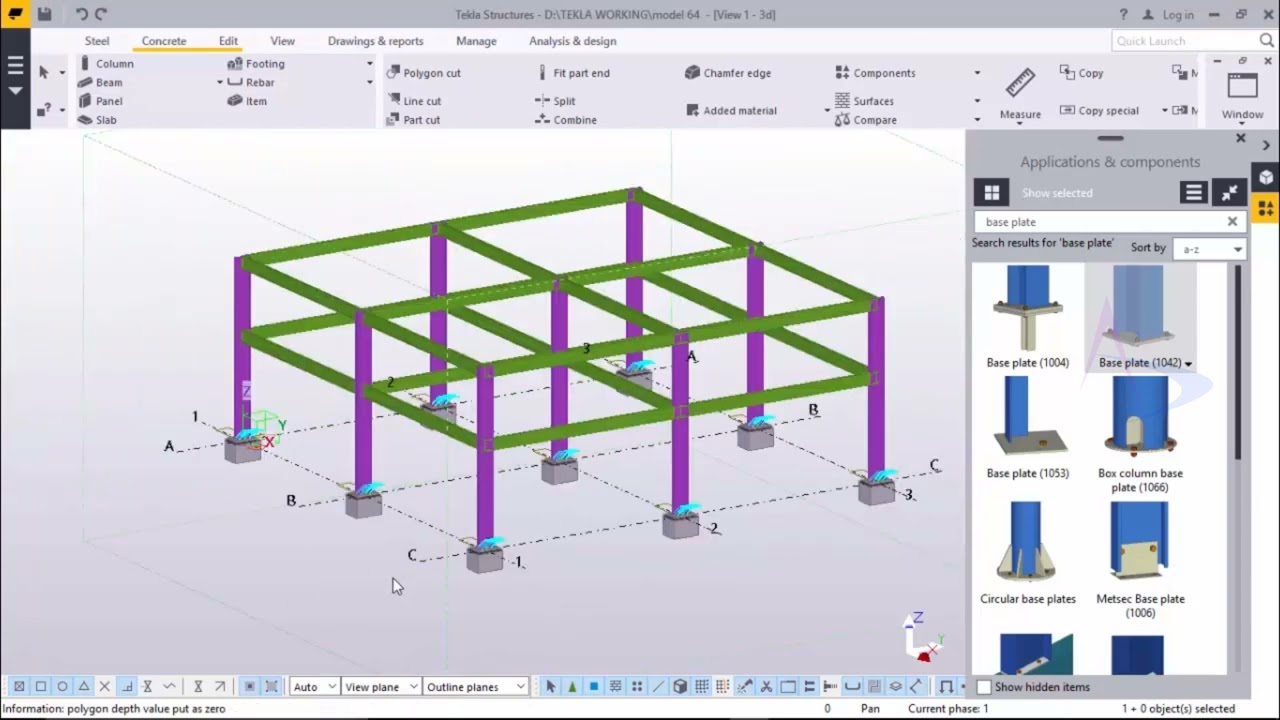The height and width of the screenshot is (720, 1280).
Task: Activate the Line cut command
Action: click(x=414, y=101)
